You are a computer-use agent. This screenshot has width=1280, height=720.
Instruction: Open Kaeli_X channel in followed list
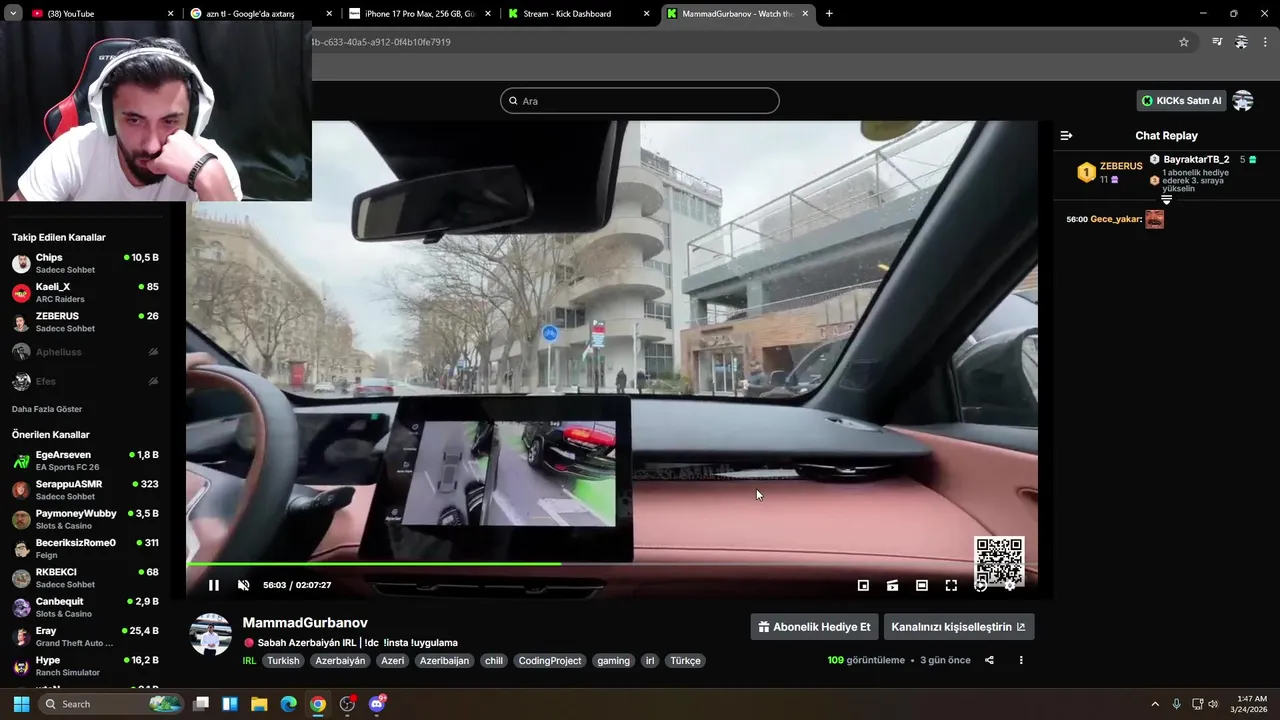click(85, 293)
